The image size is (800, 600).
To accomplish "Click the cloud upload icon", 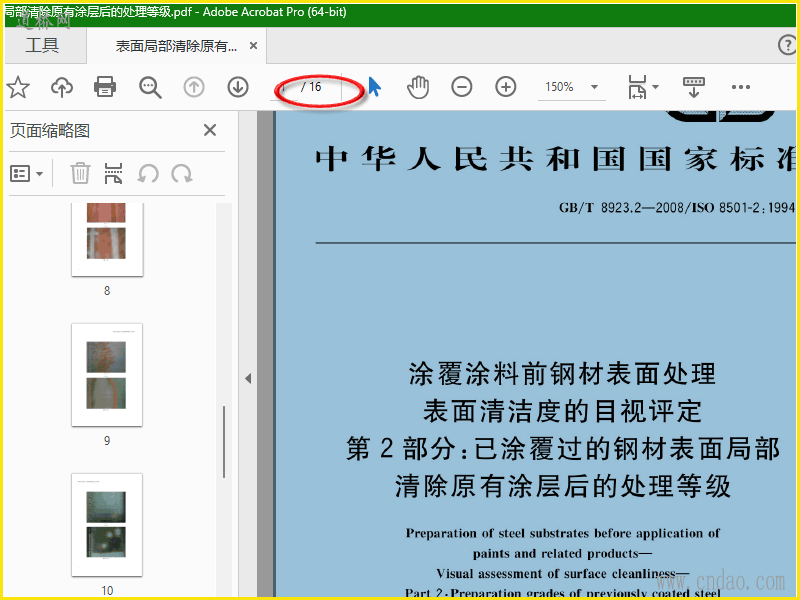I will 62,87.
